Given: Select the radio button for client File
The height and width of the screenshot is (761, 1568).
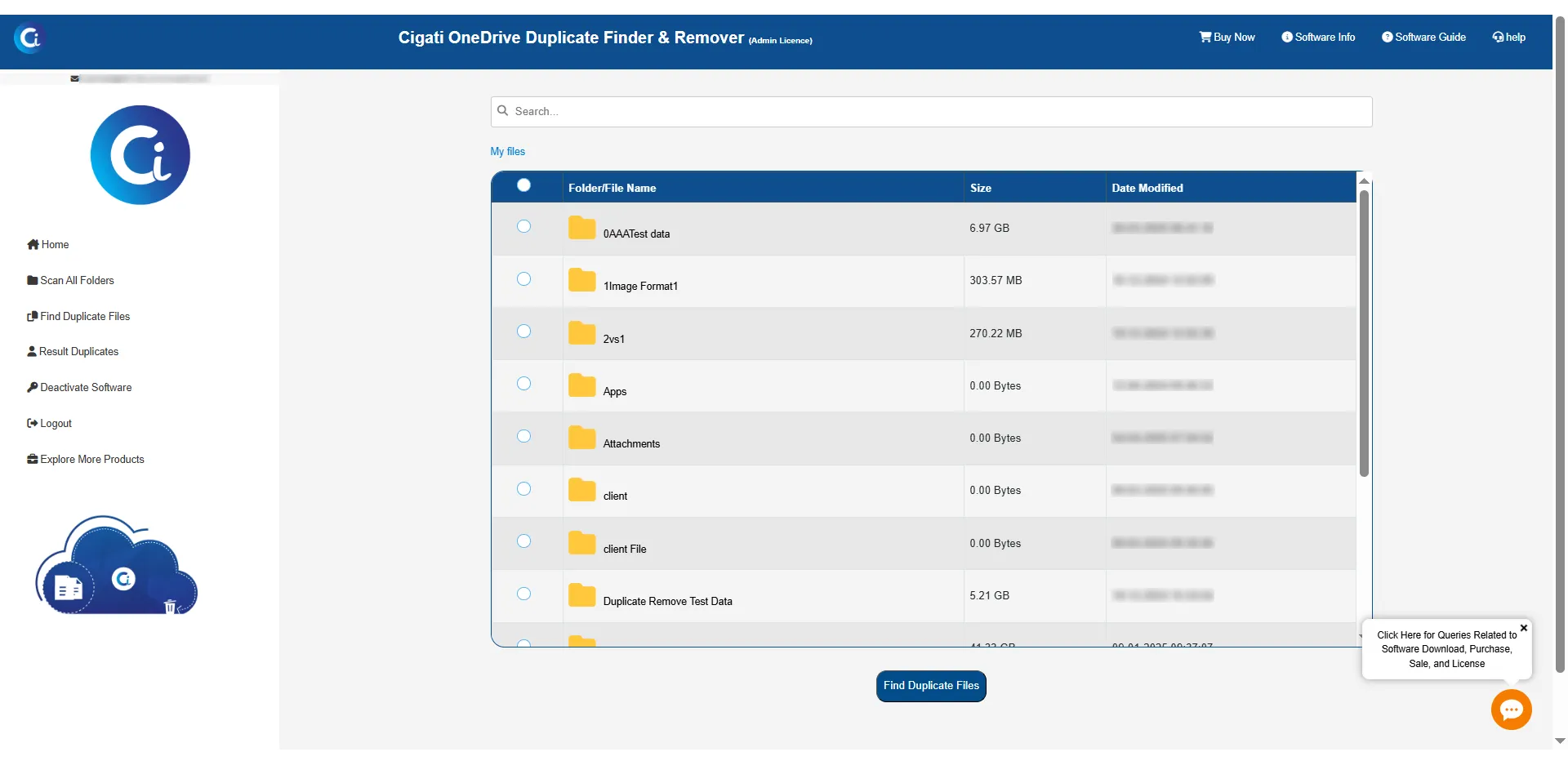Looking at the screenshot, I should coord(524,541).
